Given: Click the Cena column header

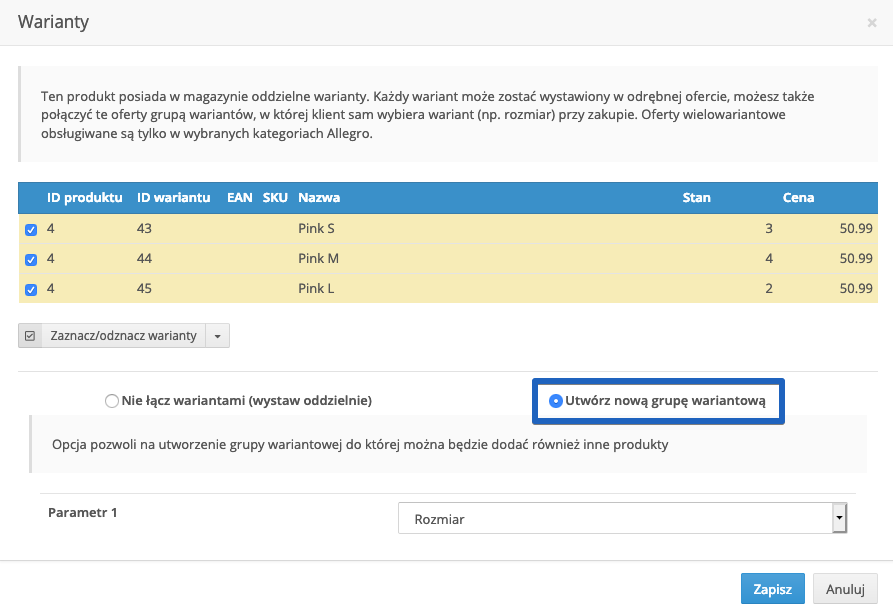Looking at the screenshot, I should point(799,197).
